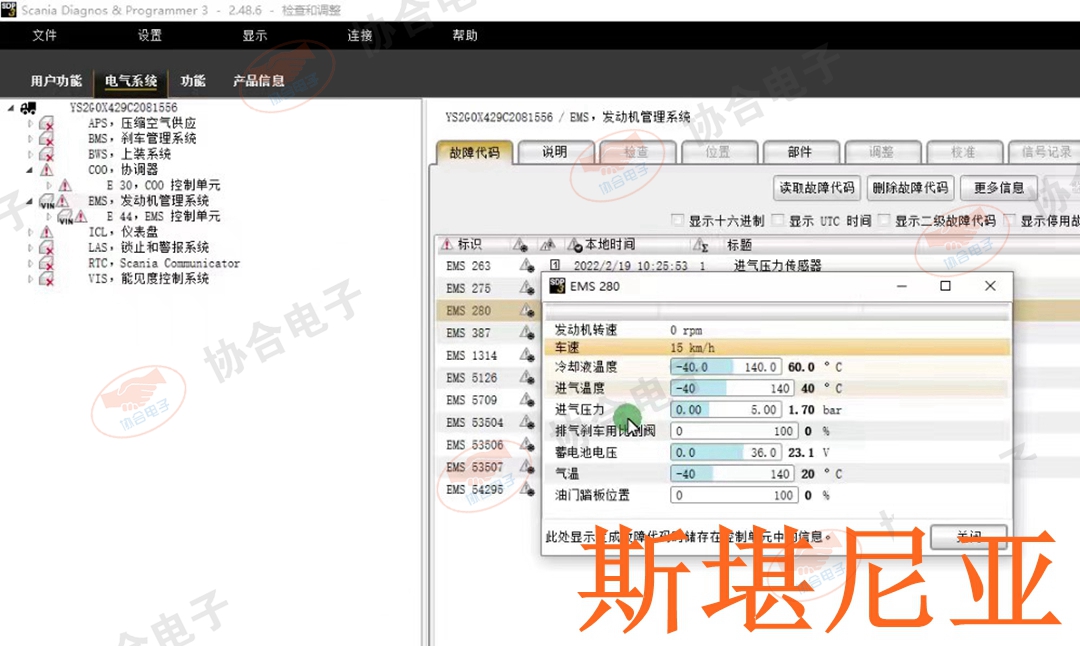Toggle the 显示 UTC 时间 checkbox
Screen dimensions: 1080x646
point(778,220)
